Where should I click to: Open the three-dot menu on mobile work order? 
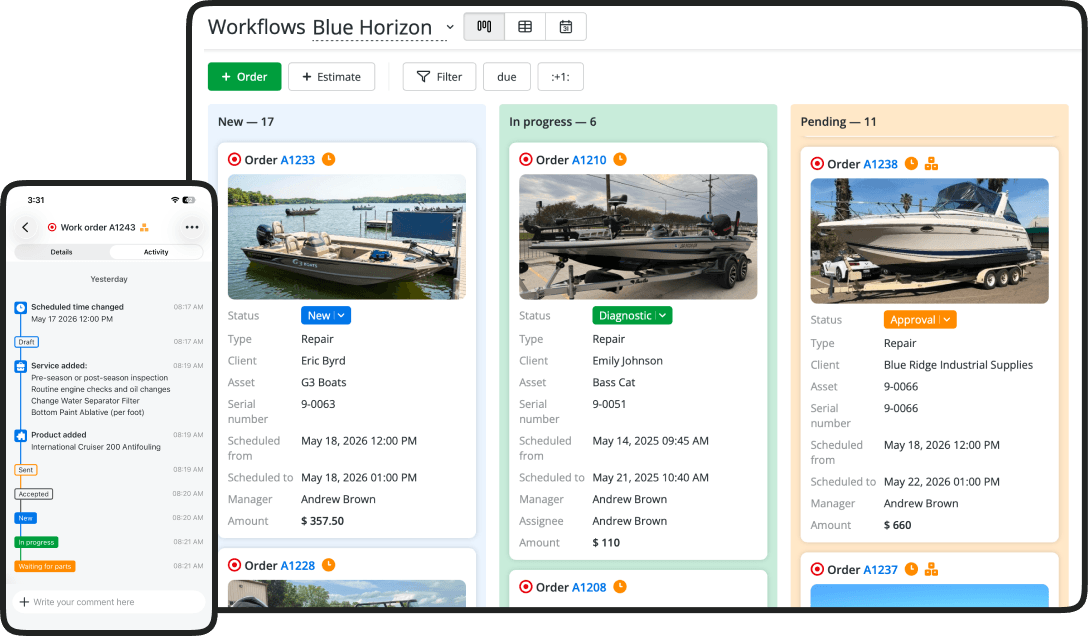[192, 228]
